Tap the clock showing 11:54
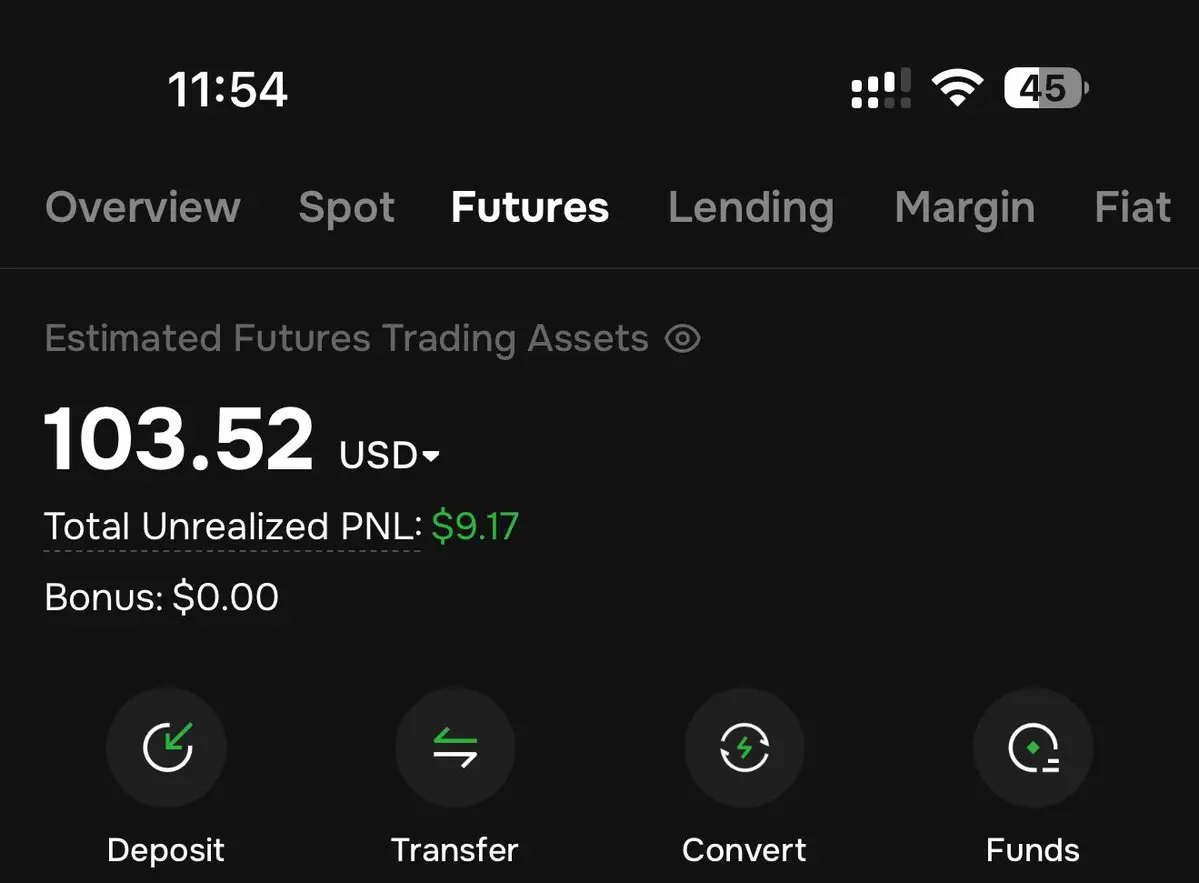This screenshot has width=1199, height=883. 227,89
